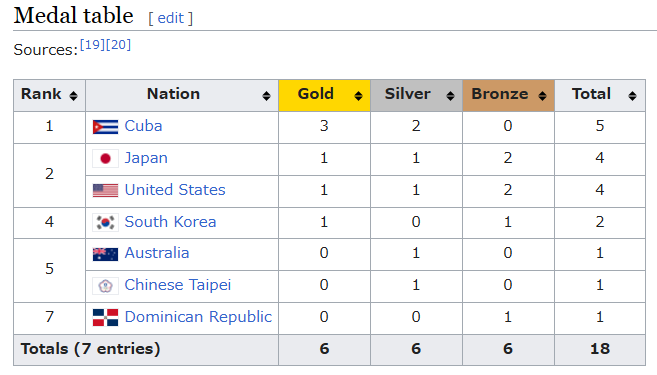The image size is (657, 375).
Task: Click the Dominican Republic flag icon
Action: 105,318
